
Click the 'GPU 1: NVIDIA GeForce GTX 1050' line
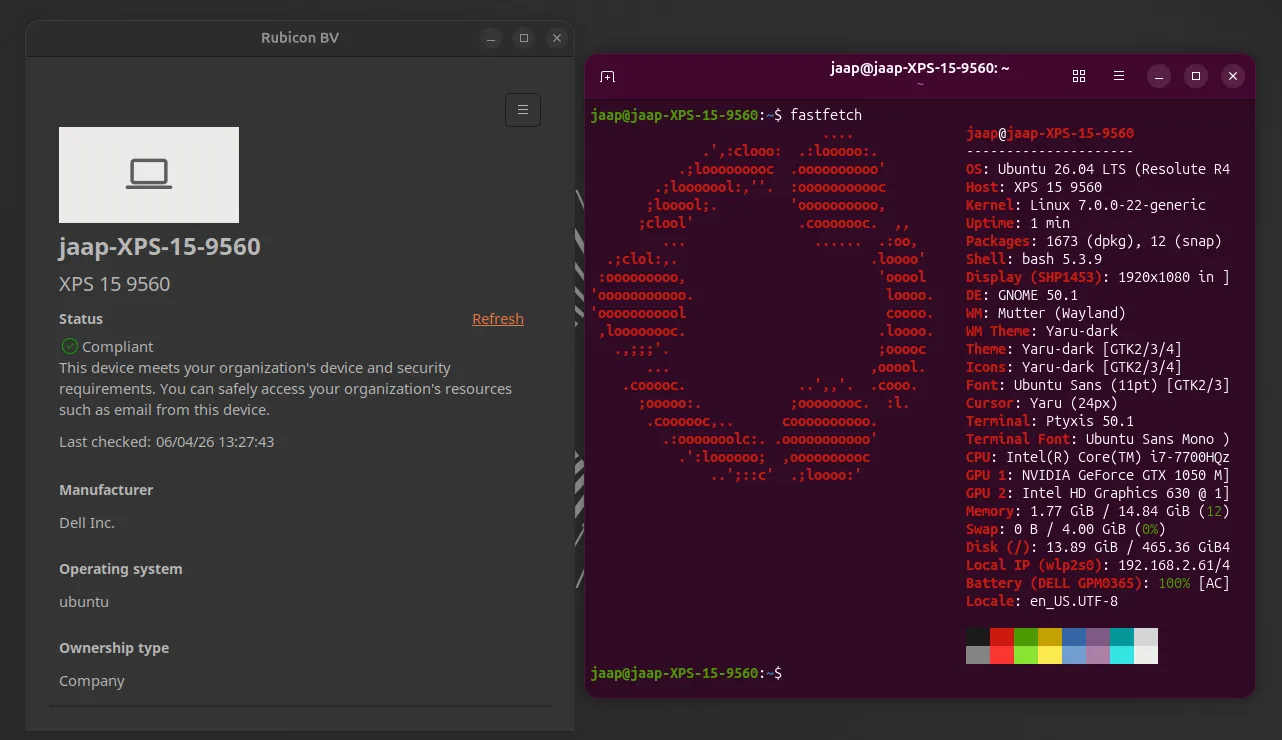1098,475
